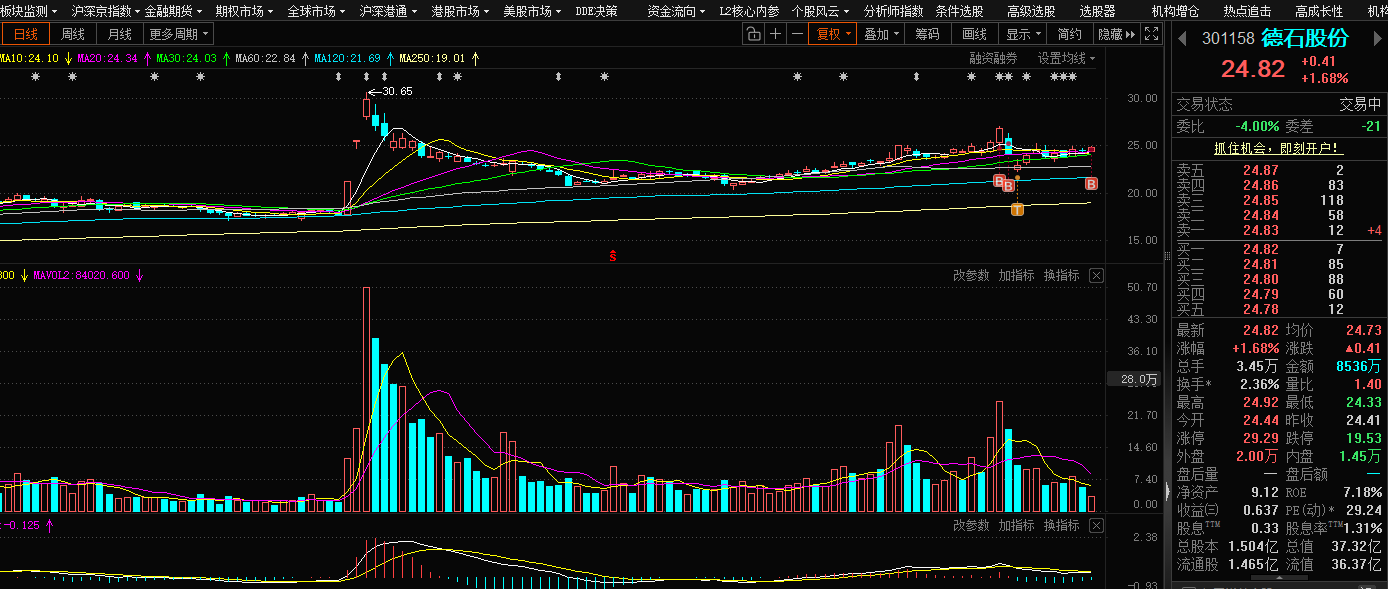Viewport: 1388px width, 589px height.
Task: Click the minus zoom-out icon
Action: coord(796,34)
